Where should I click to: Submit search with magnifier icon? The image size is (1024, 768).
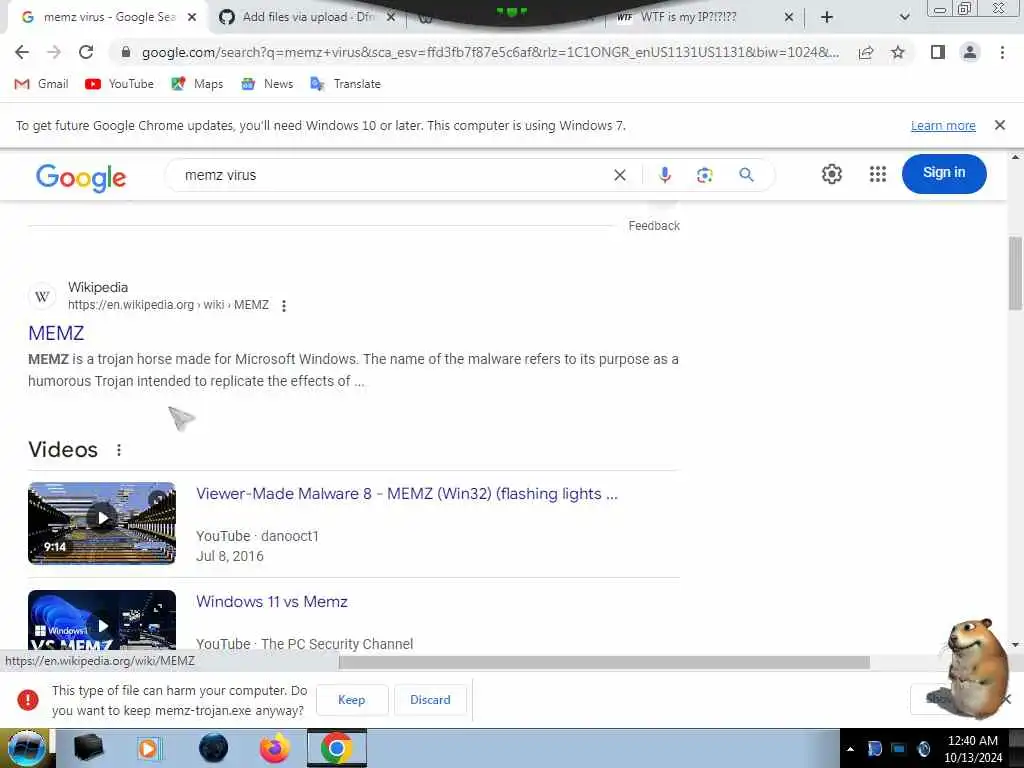click(x=746, y=175)
